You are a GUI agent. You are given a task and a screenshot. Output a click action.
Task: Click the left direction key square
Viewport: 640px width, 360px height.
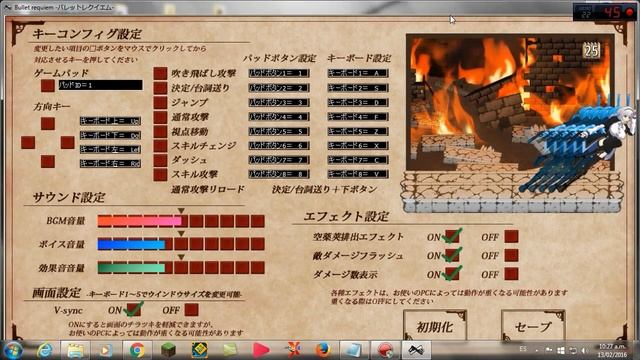point(28,142)
